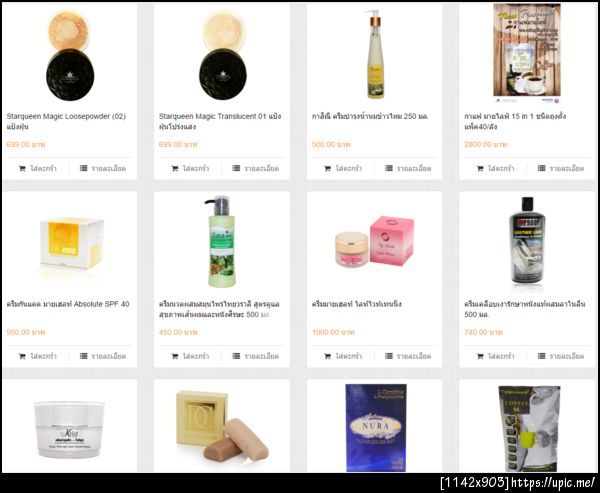Add 2800.00 baht coffee pack to cart
The image size is (600, 493).
496,168
